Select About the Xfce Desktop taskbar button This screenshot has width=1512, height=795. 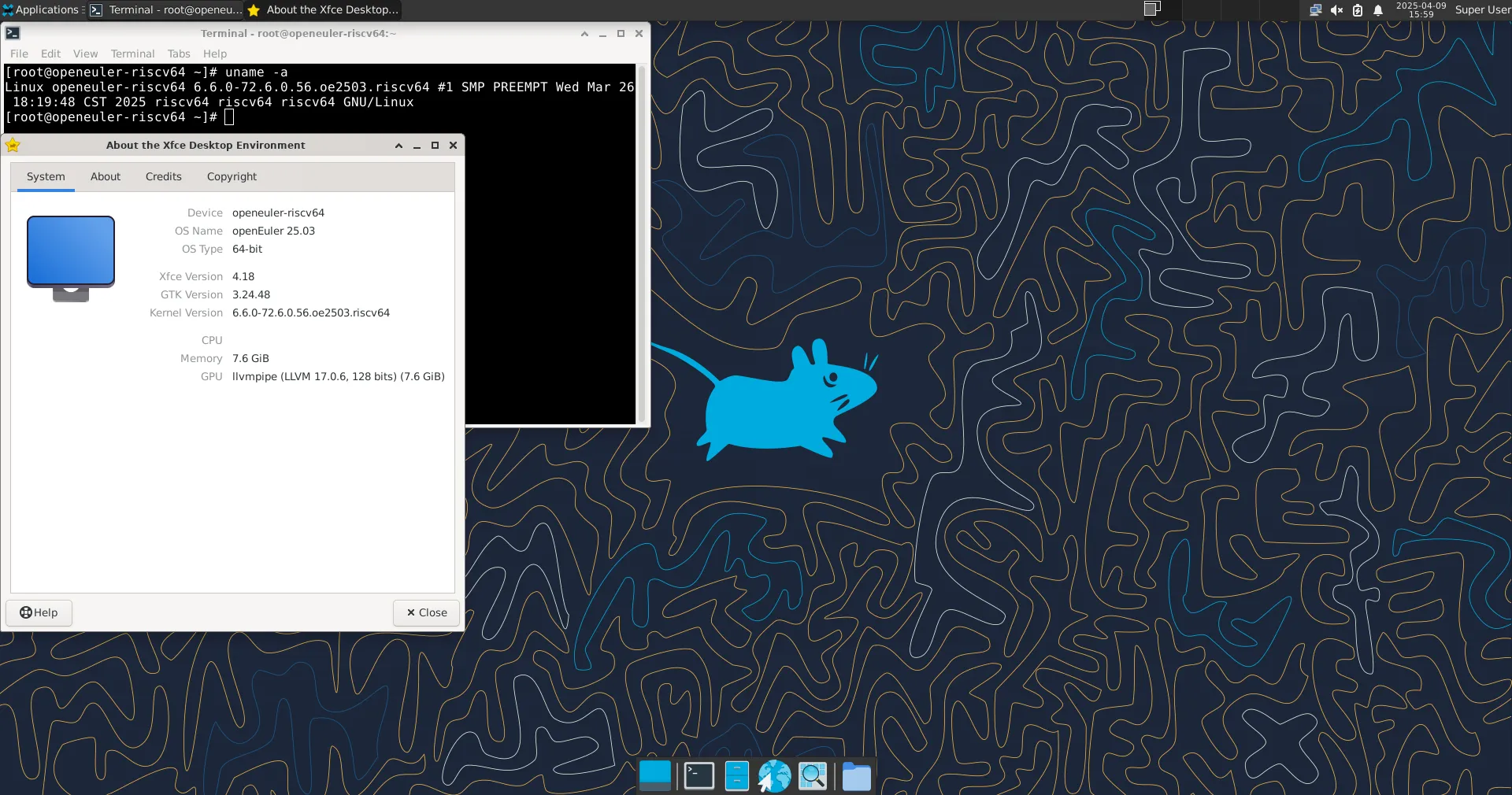click(x=323, y=9)
